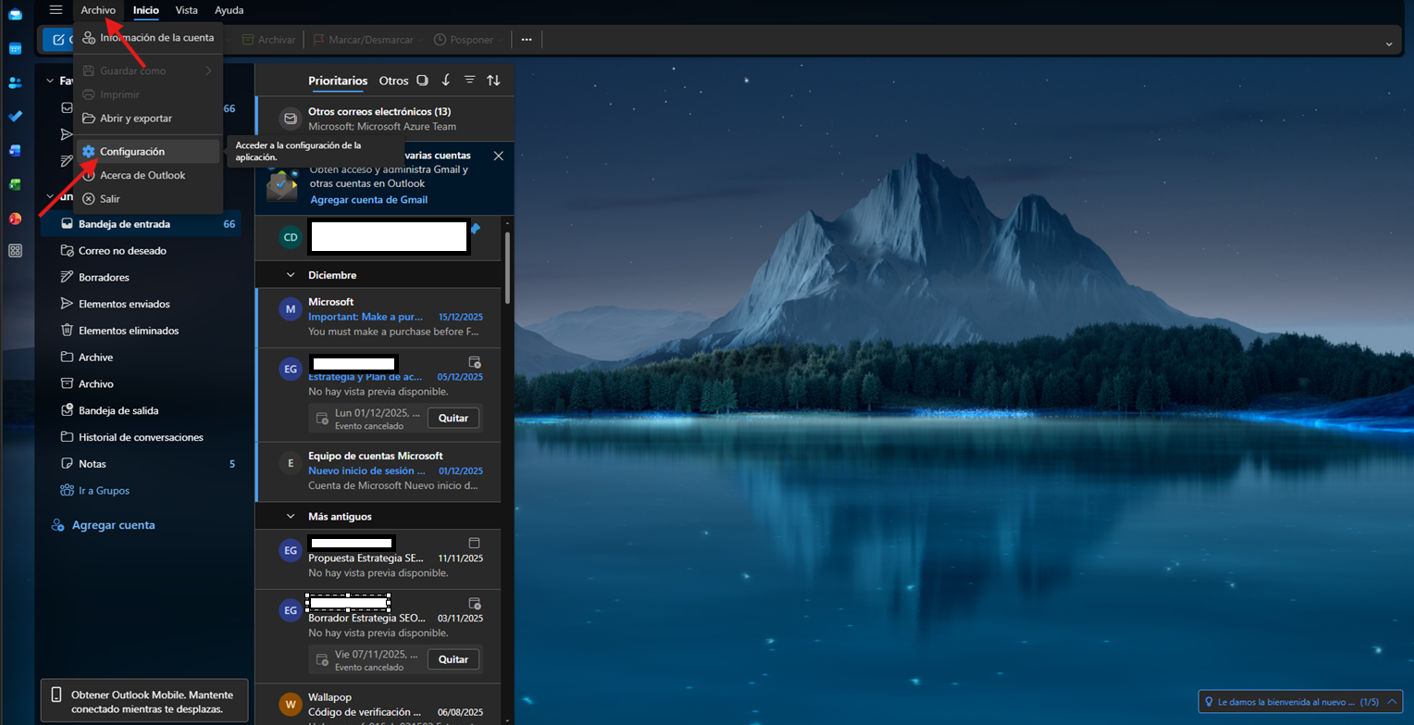Switch to the Otros inbox tab
Viewport: 1414px width, 725px height.
point(393,81)
